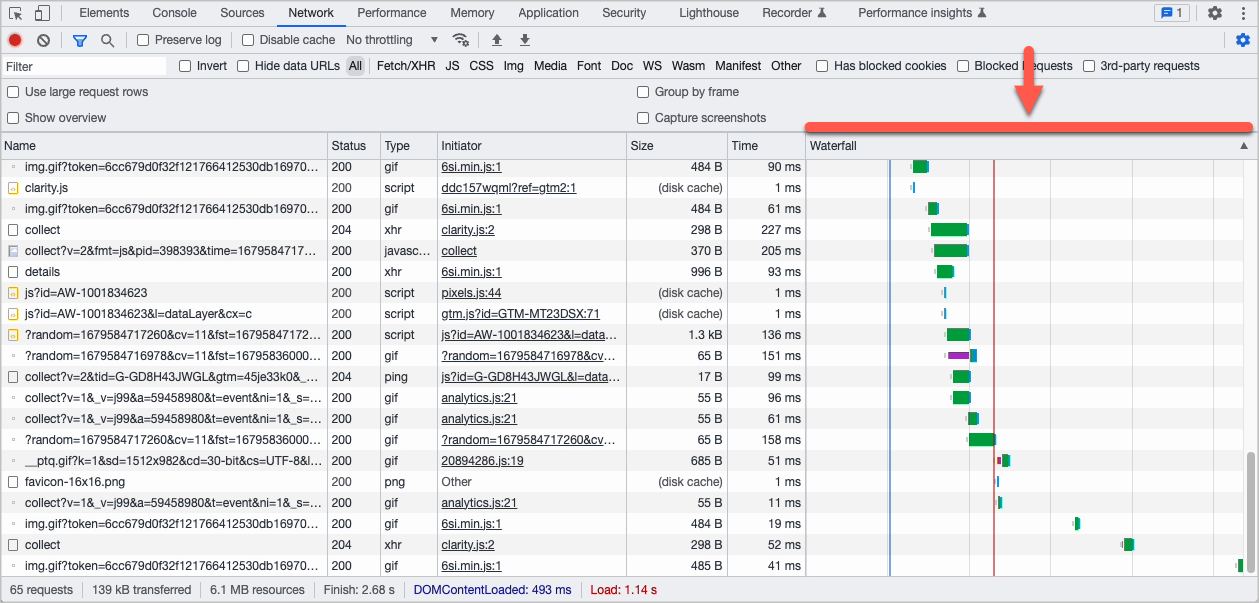Open initiator link 20894286.js:19
Image resolution: width=1259 pixels, height=603 pixels.
[482, 461]
